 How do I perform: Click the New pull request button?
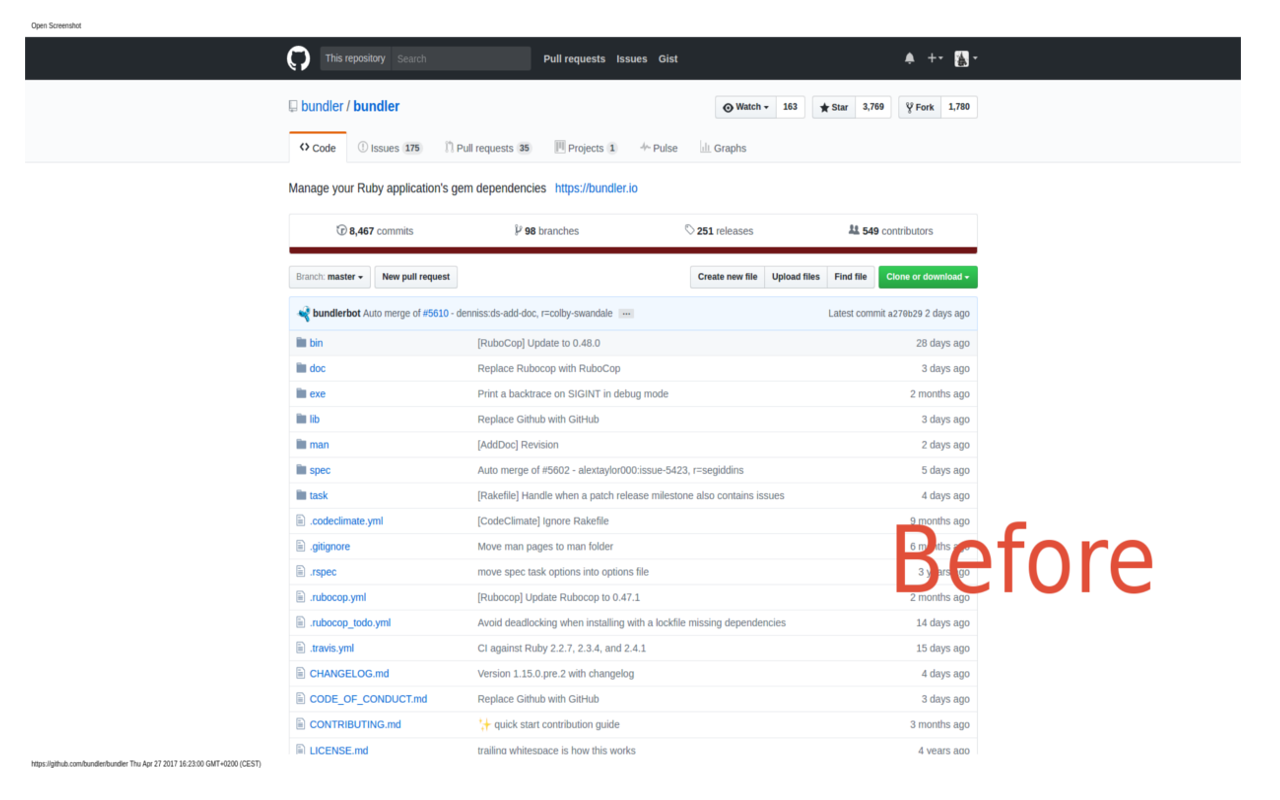click(x=416, y=277)
